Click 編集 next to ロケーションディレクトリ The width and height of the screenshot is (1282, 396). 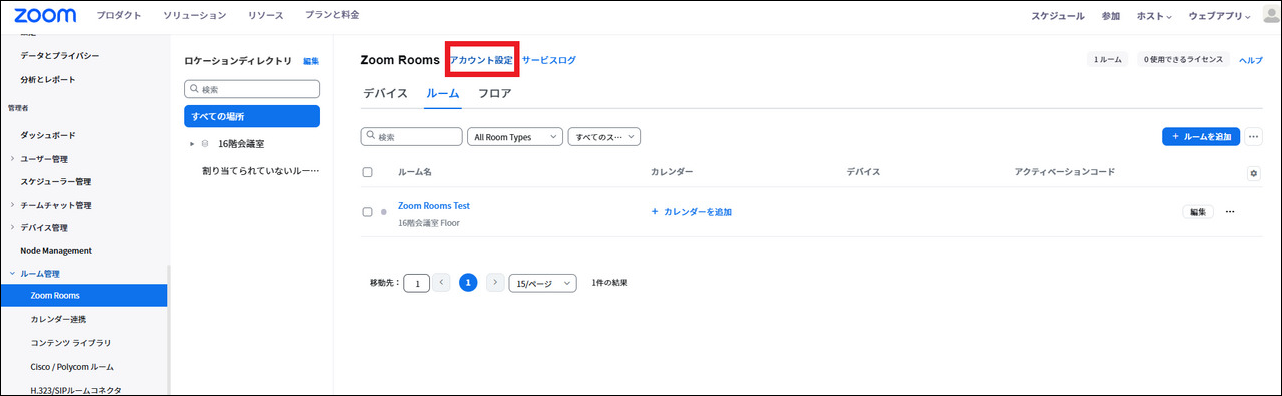[x=311, y=61]
